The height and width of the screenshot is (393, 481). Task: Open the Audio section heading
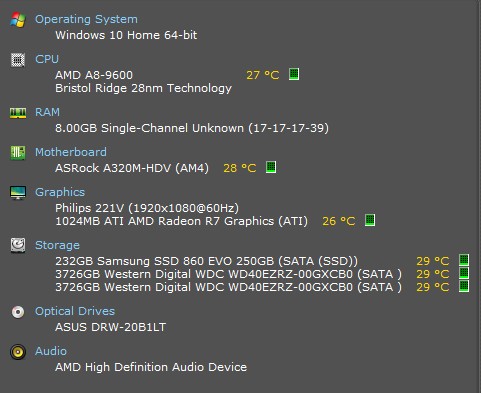(x=51, y=351)
